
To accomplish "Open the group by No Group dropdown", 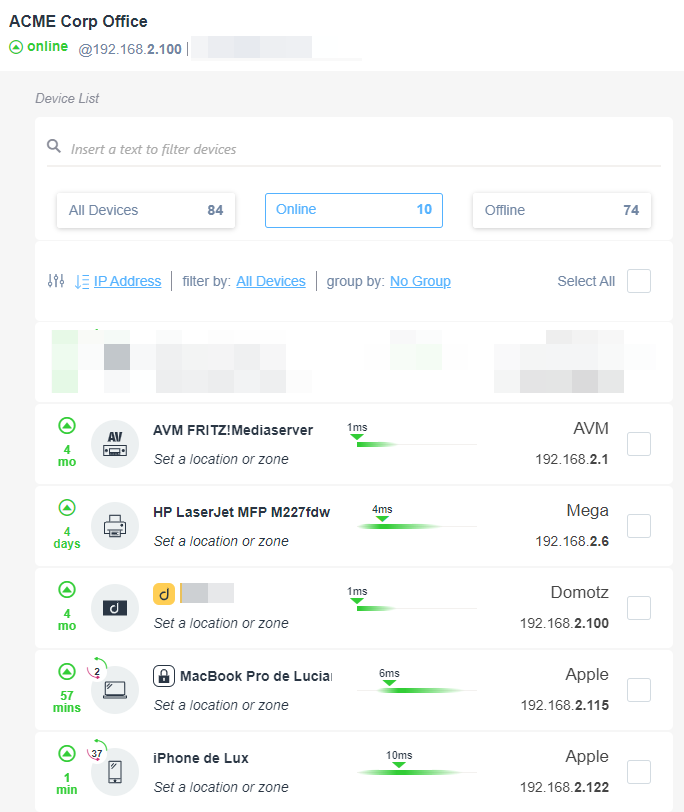I will click(x=420, y=281).
